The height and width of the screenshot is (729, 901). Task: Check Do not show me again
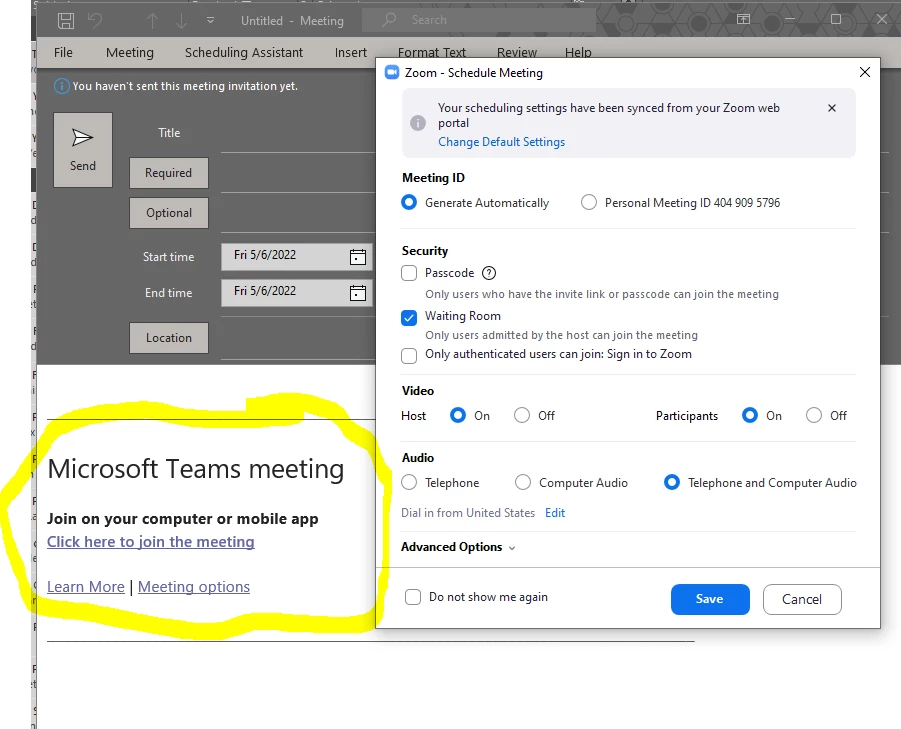[413, 597]
